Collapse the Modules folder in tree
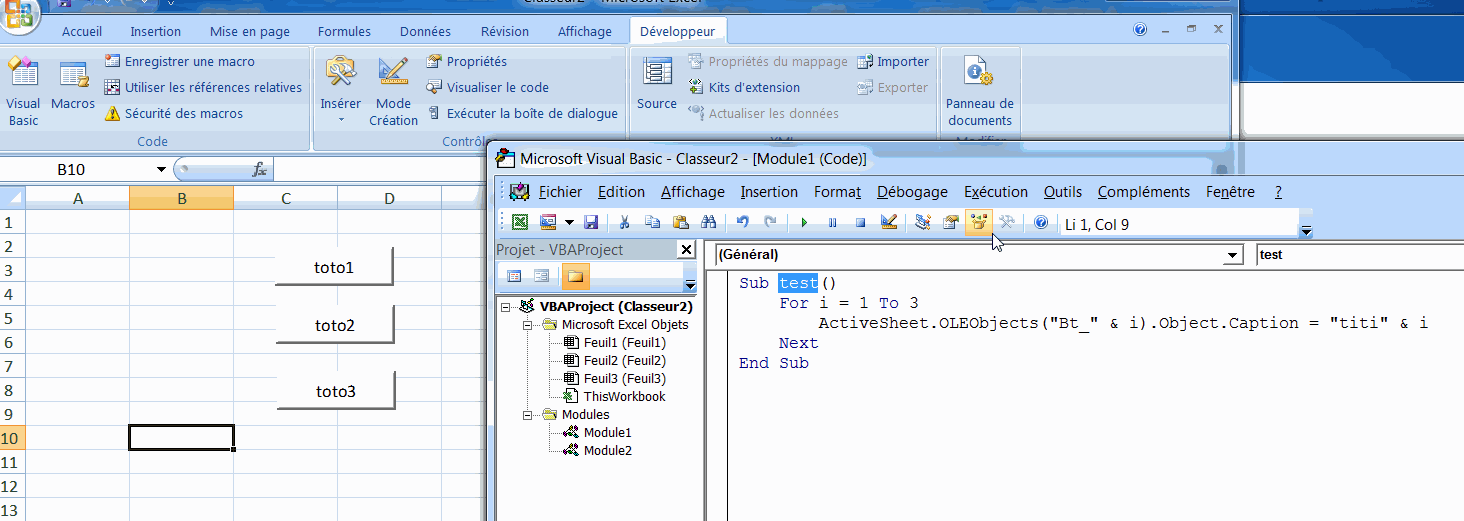 pyautogui.click(x=527, y=415)
